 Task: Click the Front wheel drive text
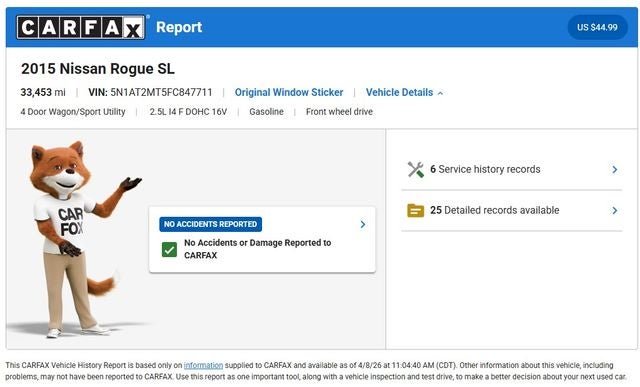coord(339,112)
